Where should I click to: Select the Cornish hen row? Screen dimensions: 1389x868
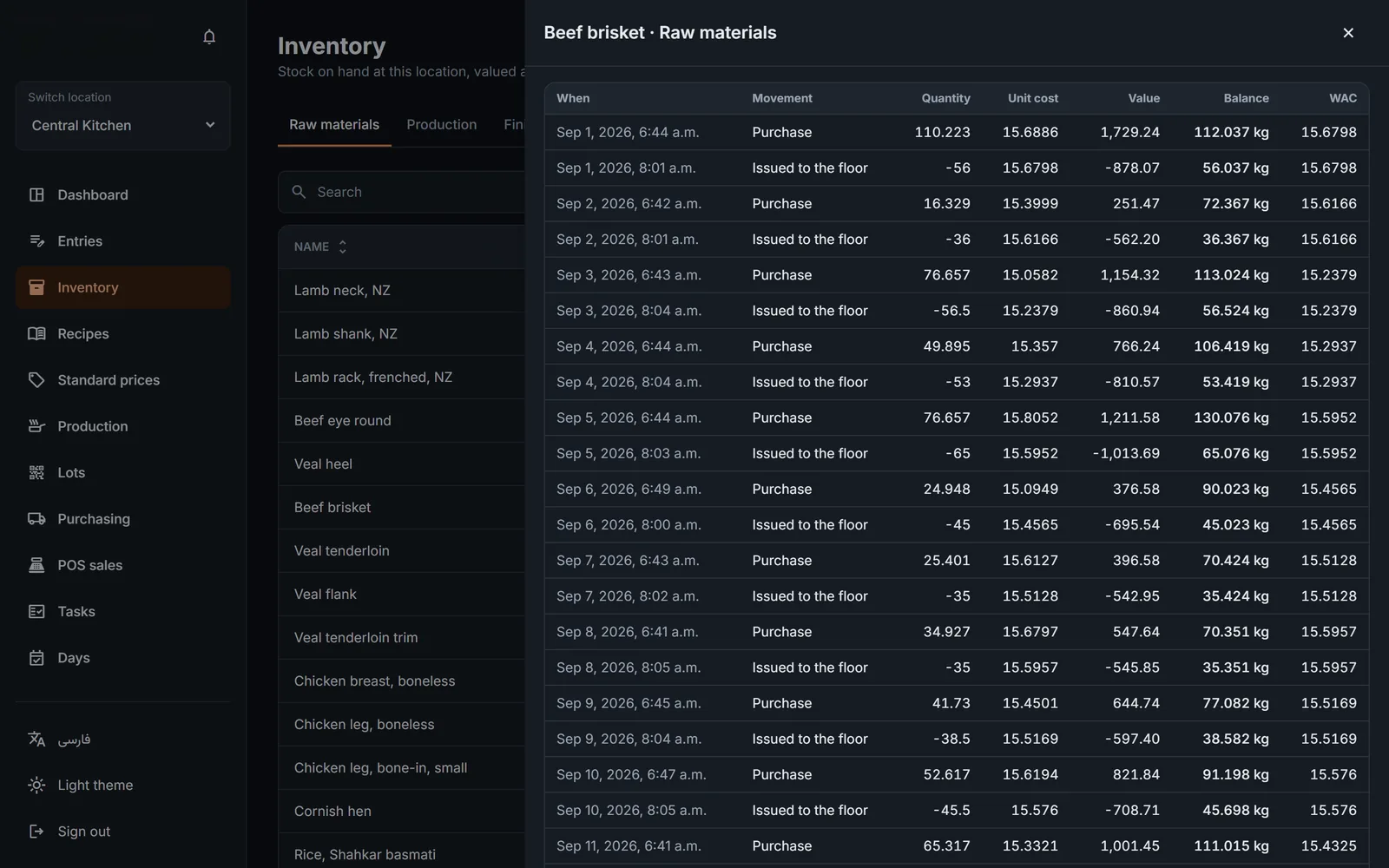(402, 811)
